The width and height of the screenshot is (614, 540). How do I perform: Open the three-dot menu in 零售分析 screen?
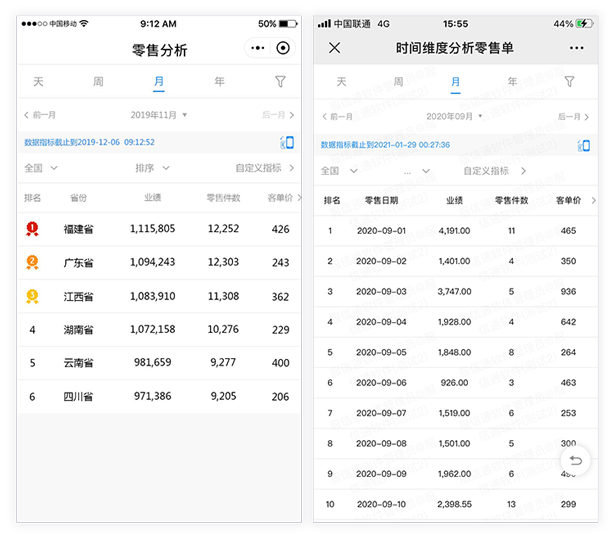258,48
